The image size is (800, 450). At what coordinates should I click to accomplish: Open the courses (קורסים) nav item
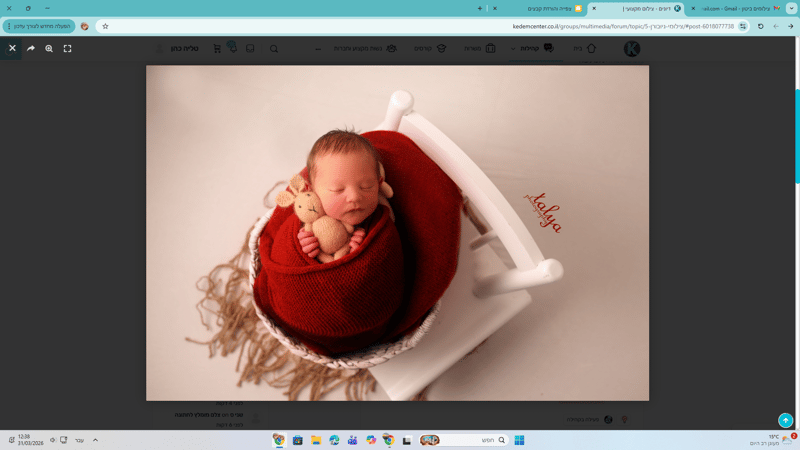[x=430, y=48]
